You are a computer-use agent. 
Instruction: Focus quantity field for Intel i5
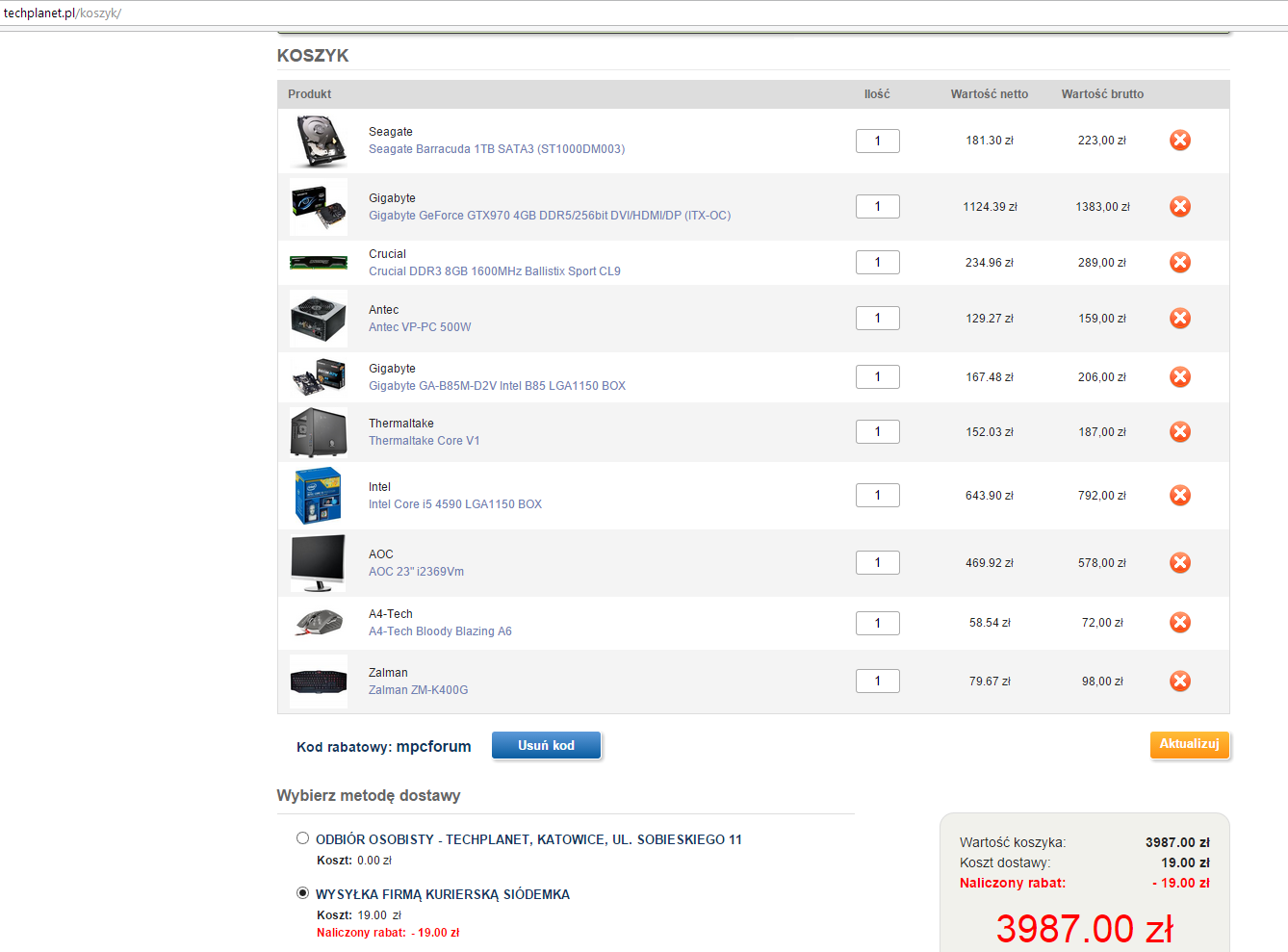pos(878,496)
